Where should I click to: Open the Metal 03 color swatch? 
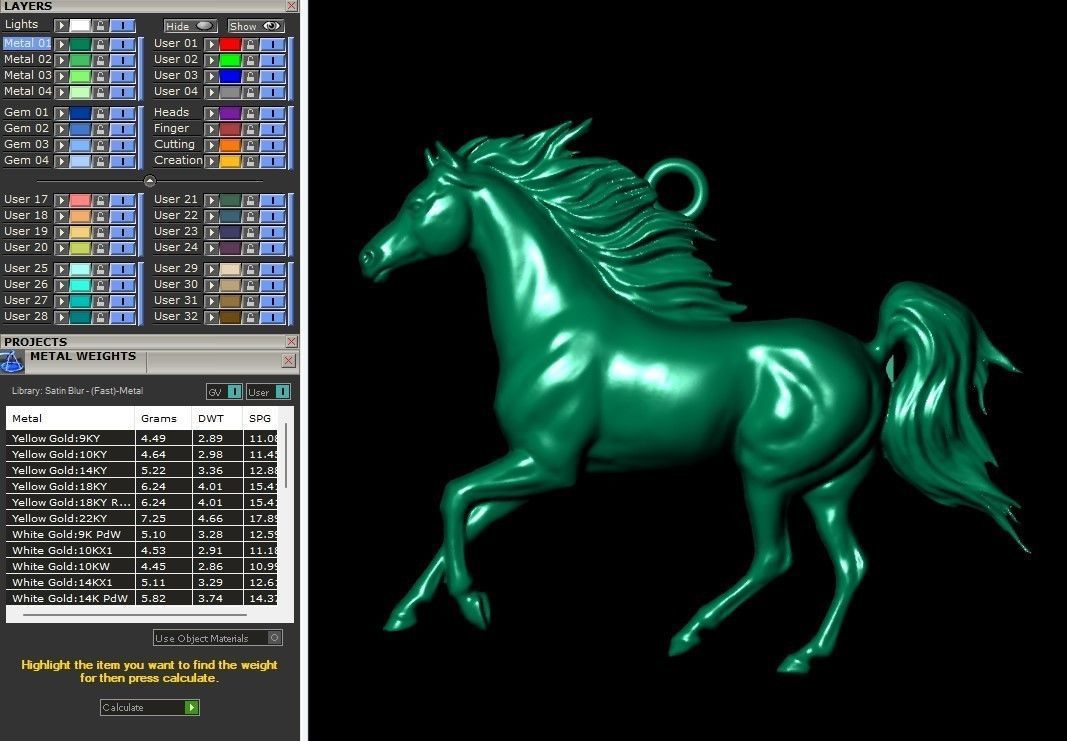click(80, 76)
